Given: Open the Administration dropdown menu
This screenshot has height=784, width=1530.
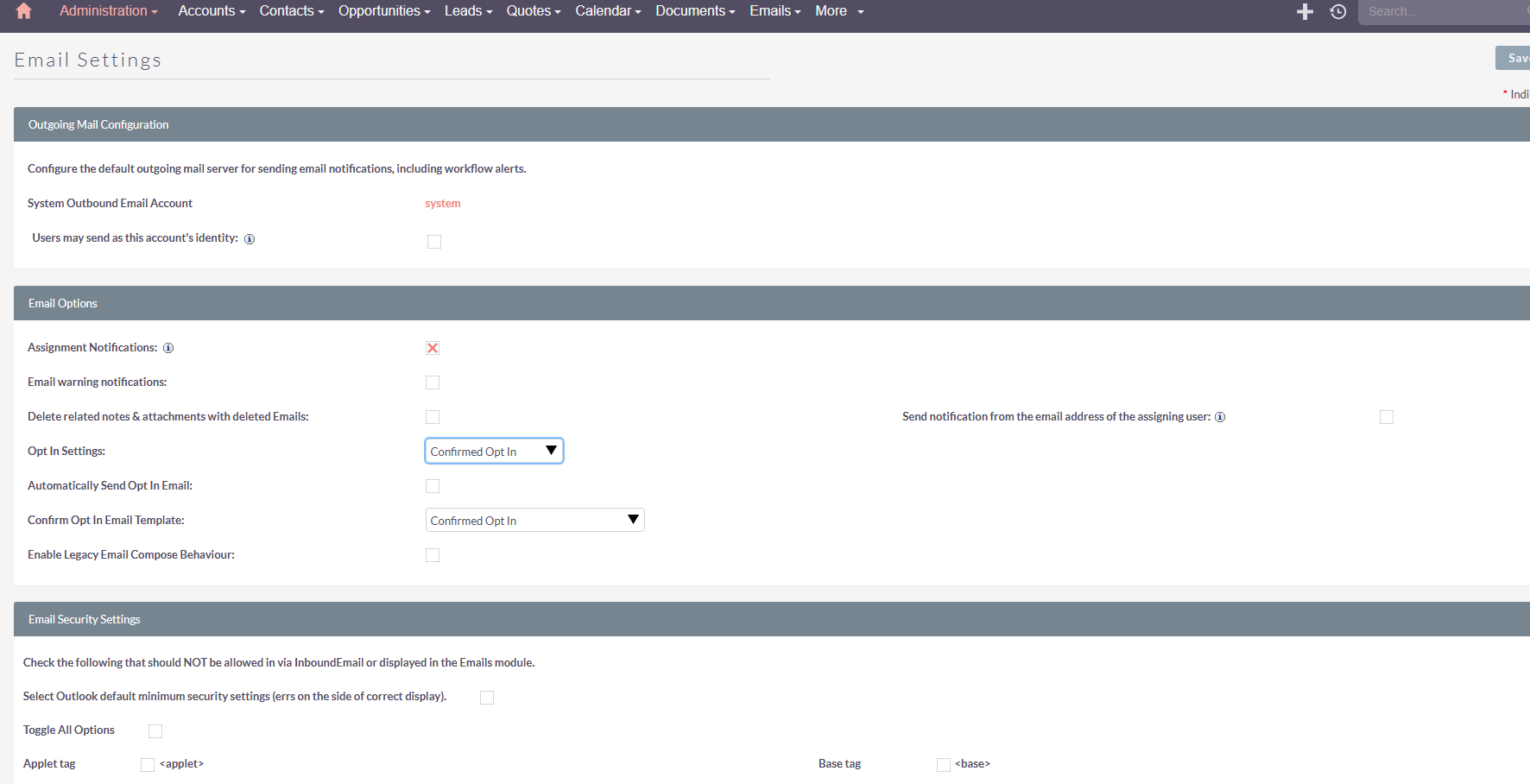Looking at the screenshot, I should pyautogui.click(x=108, y=11).
